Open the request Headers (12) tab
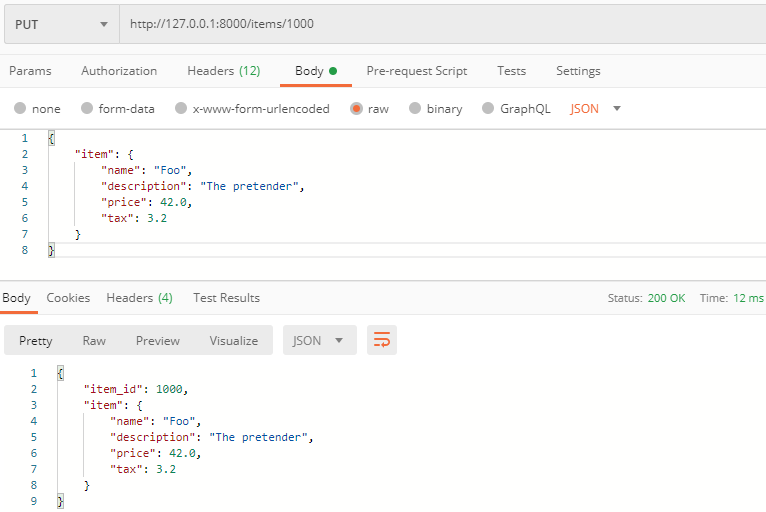The height and width of the screenshot is (512, 766). 223,71
